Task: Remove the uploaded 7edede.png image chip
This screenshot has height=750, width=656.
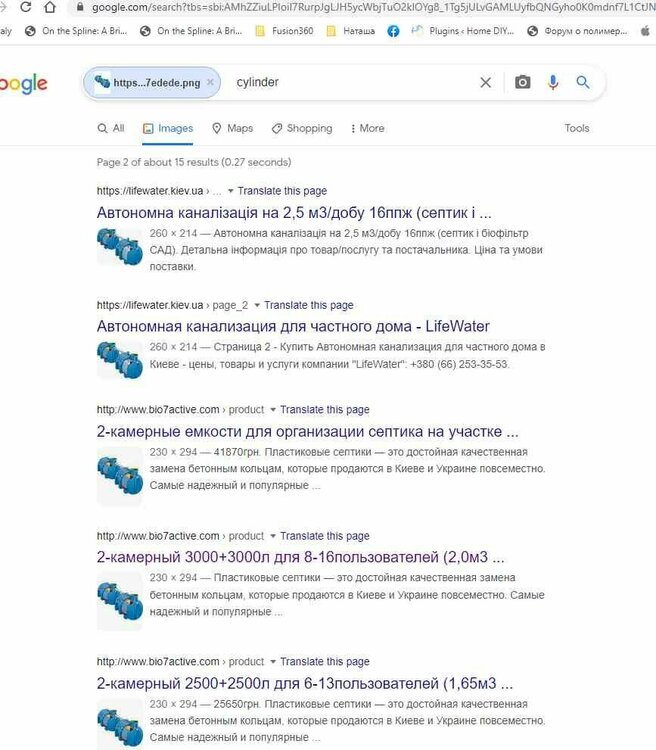Action: pyautogui.click(x=210, y=82)
